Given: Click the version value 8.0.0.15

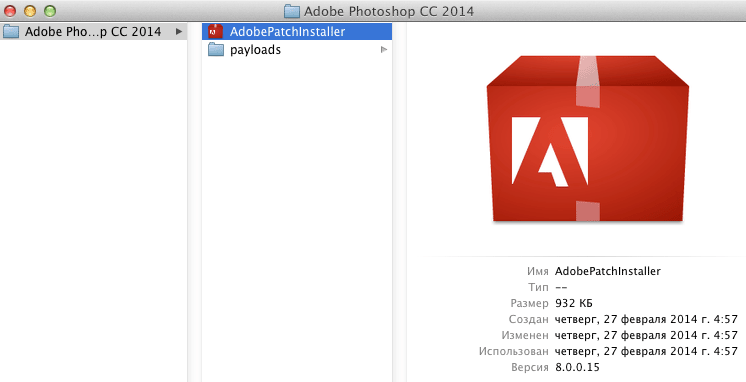Looking at the screenshot, I should [577, 367].
